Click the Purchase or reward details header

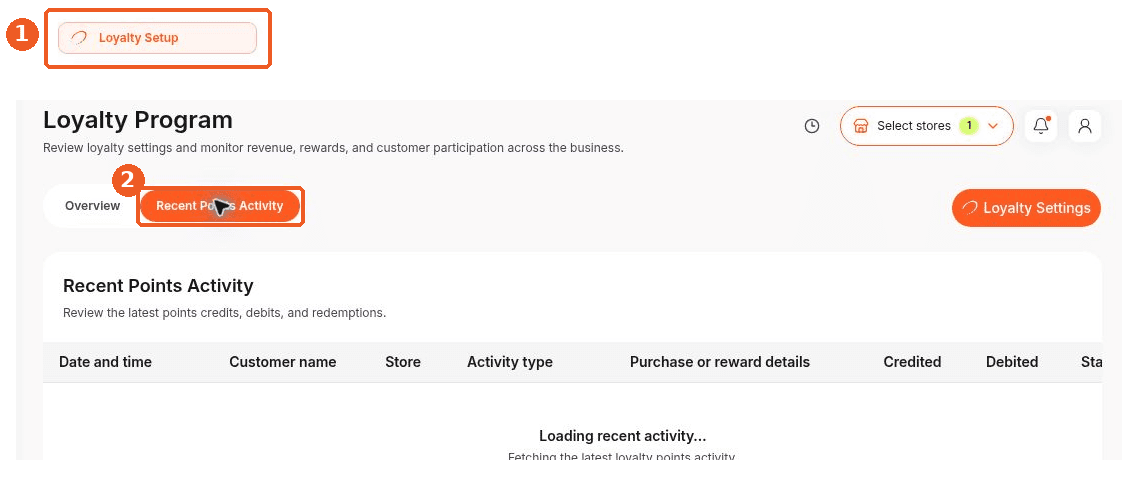(x=720, y=362)
